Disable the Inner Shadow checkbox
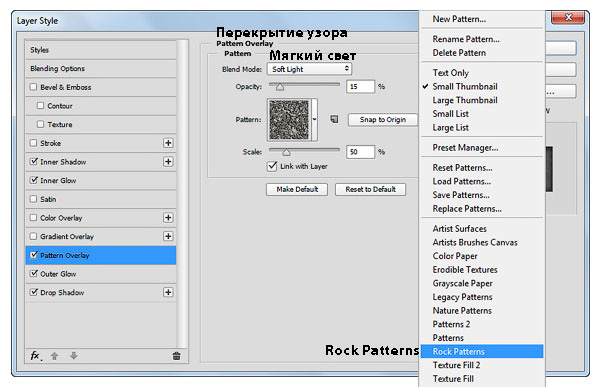 34,161
